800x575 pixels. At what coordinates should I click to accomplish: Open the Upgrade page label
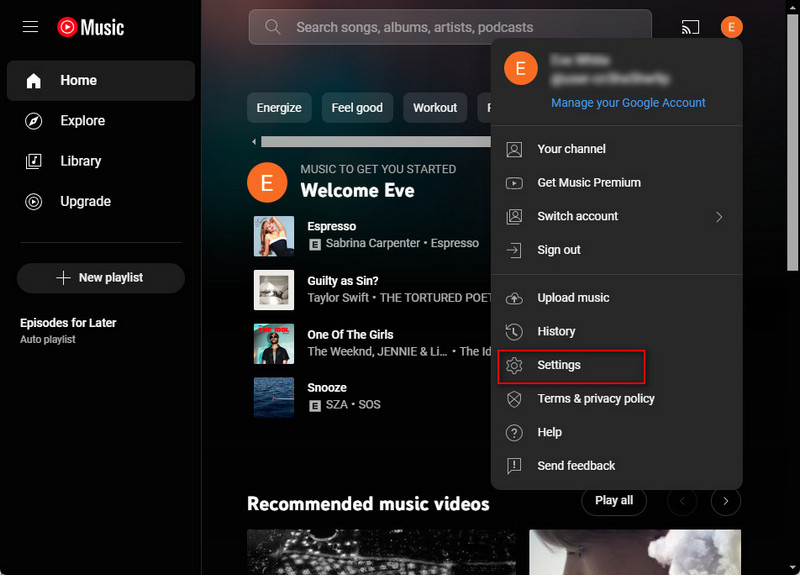[x=85, y=202]
